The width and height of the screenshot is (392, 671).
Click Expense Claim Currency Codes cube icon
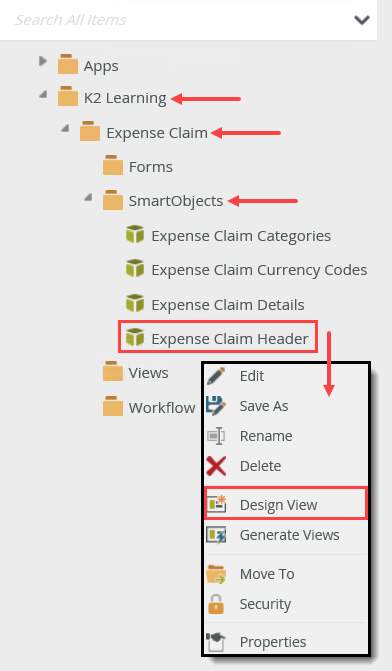click(x=135, y=269)
